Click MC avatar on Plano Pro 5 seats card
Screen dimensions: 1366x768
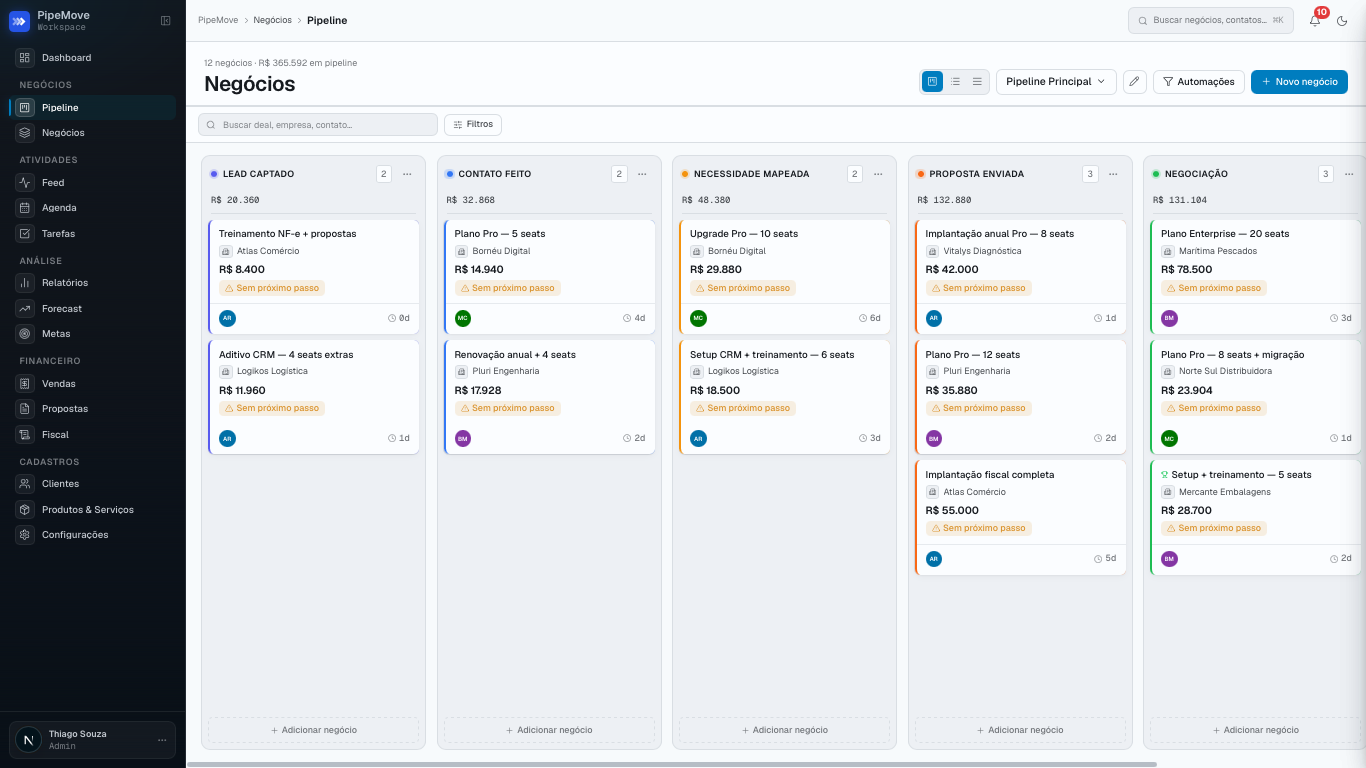(463, 318)
